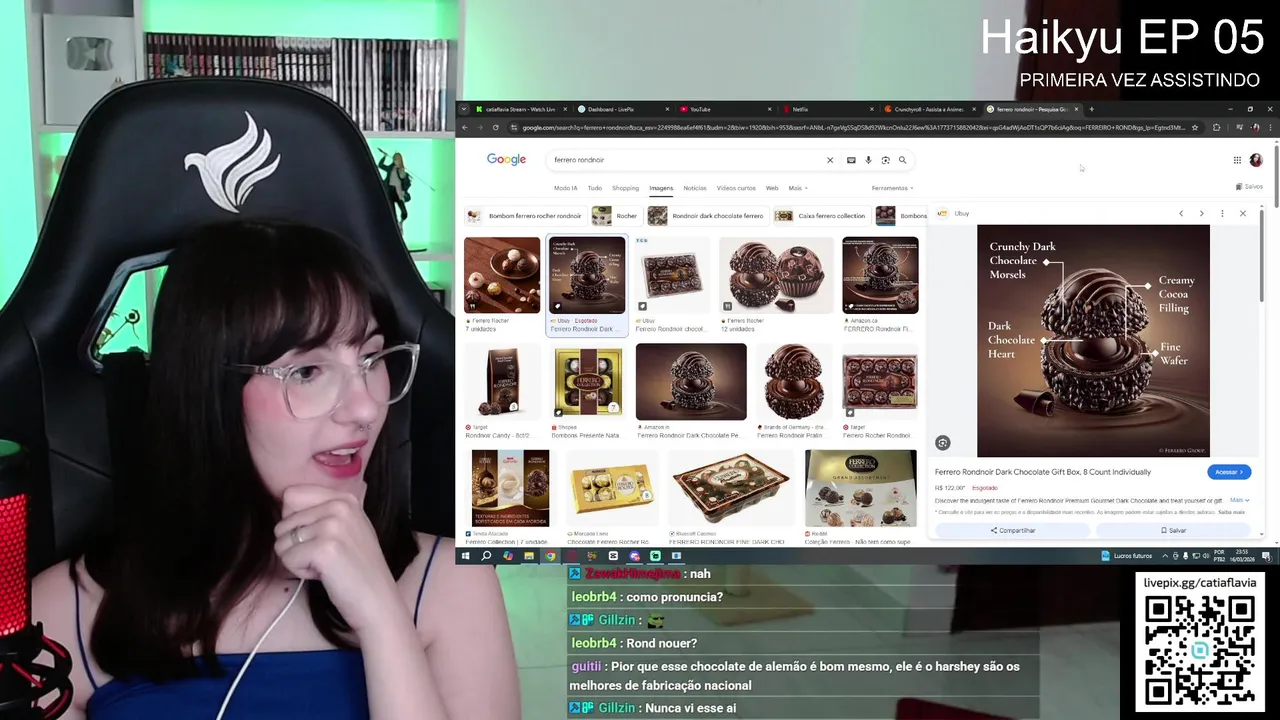Close the image preview panel
Viewport: 1280px width, 720px height.
coord(1243,213)
